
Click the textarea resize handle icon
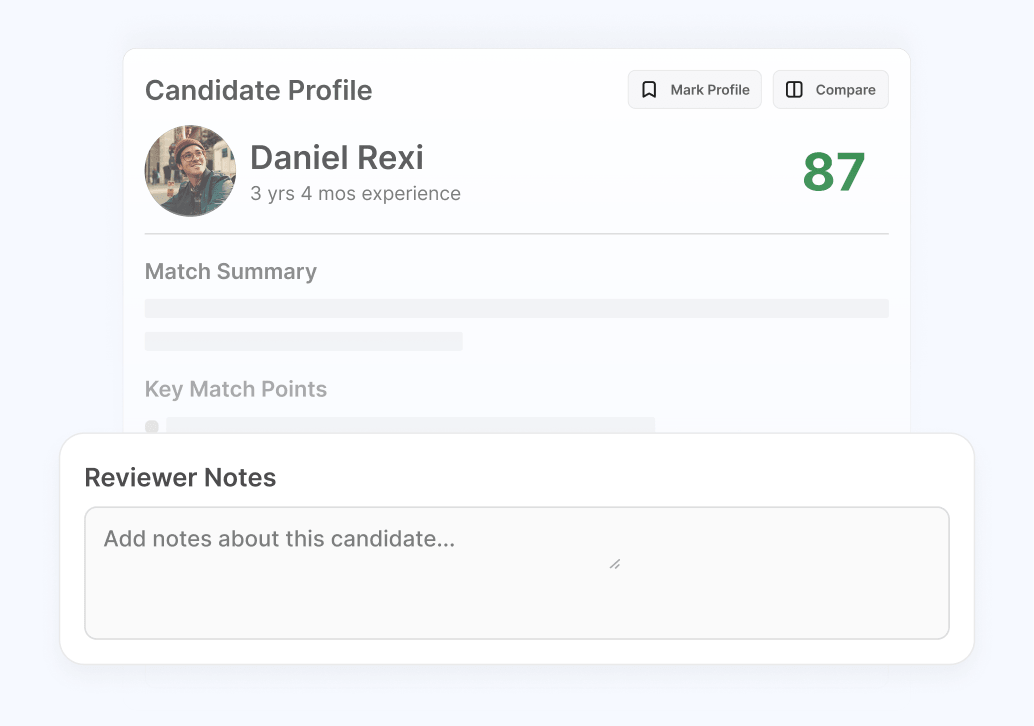click(x=615, y=564)
